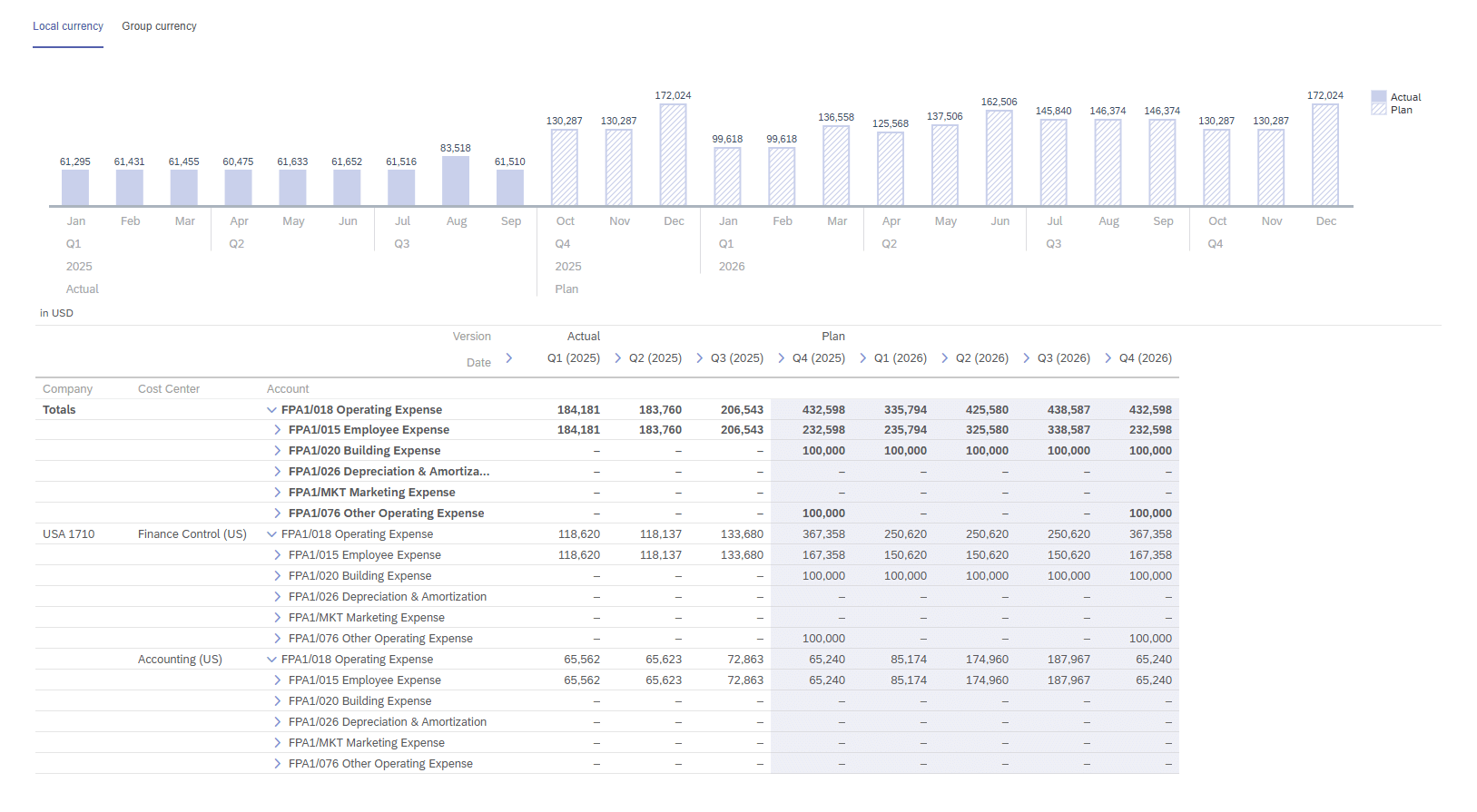Select the Jun 2026 bar 162,506

click(999, 158)
